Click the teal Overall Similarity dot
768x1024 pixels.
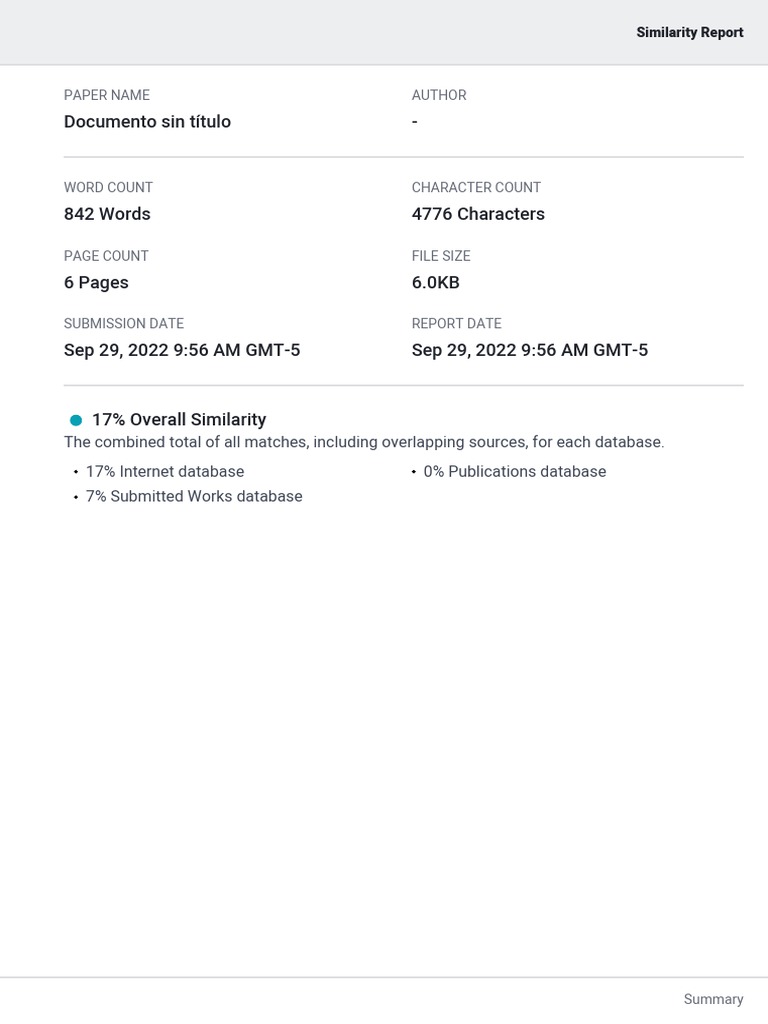[76, 420]
